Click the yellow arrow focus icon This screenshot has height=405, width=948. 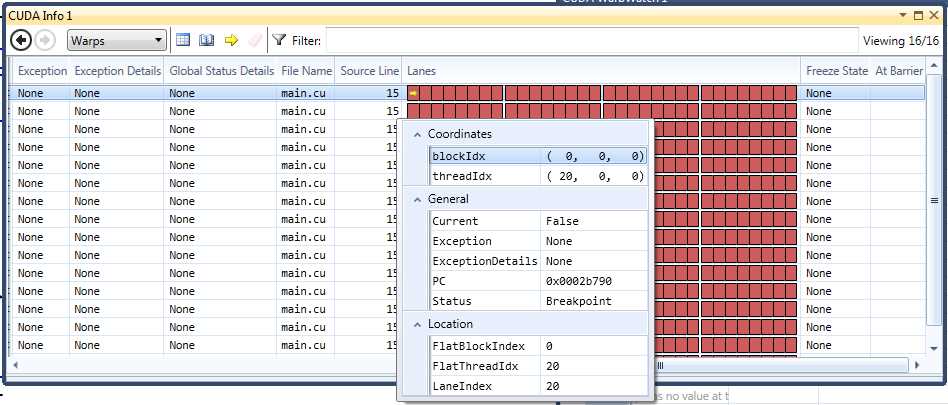click(x=231, y=40)
